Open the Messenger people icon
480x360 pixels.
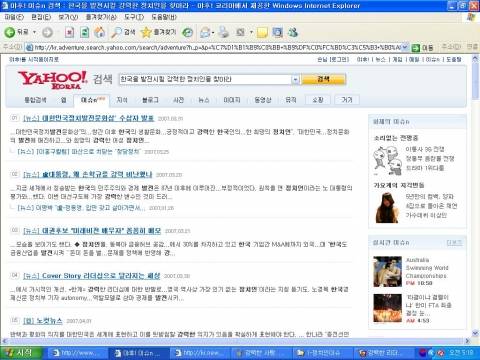[x=293, y=32]
